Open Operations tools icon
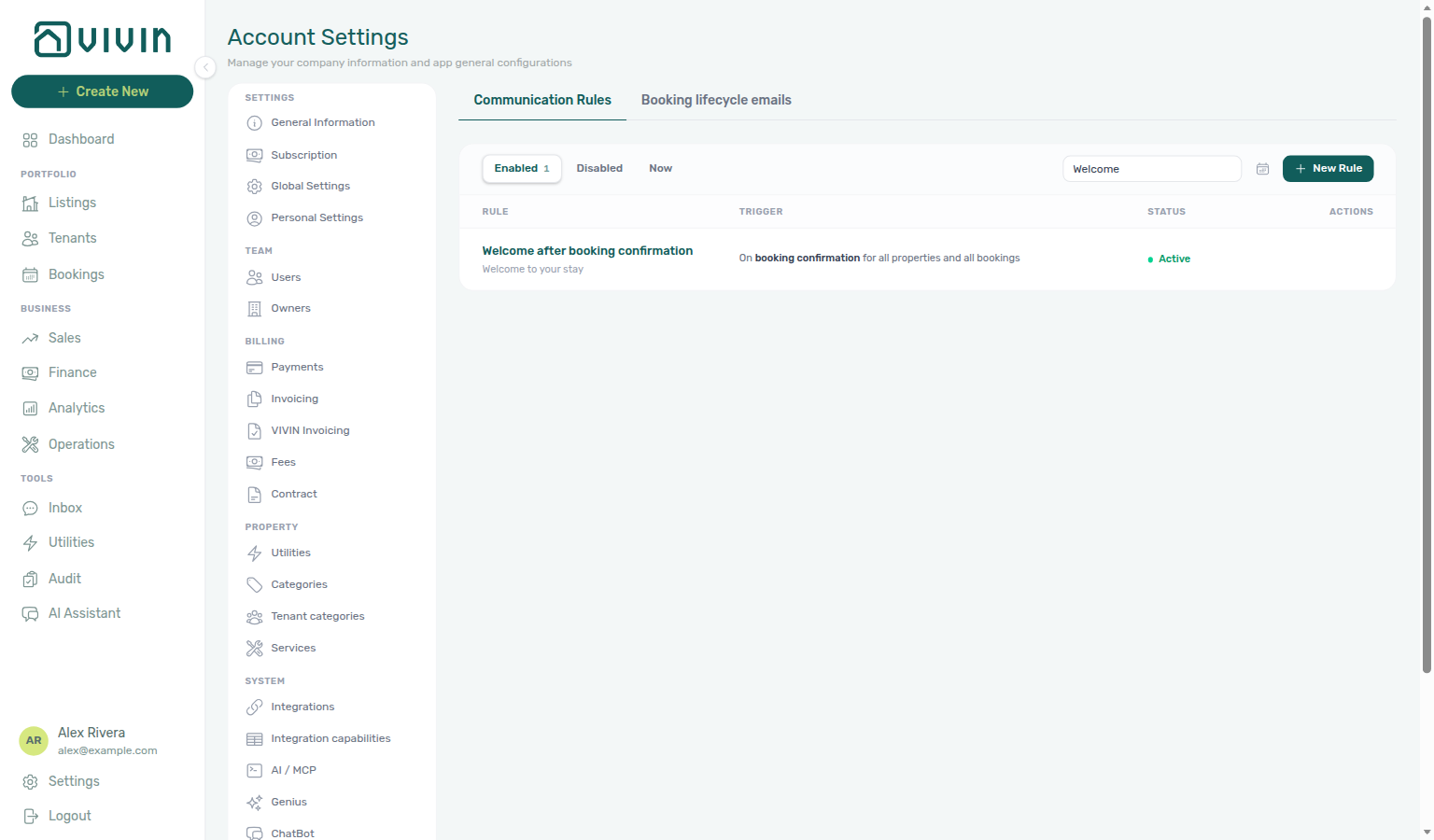 [30, 444]
